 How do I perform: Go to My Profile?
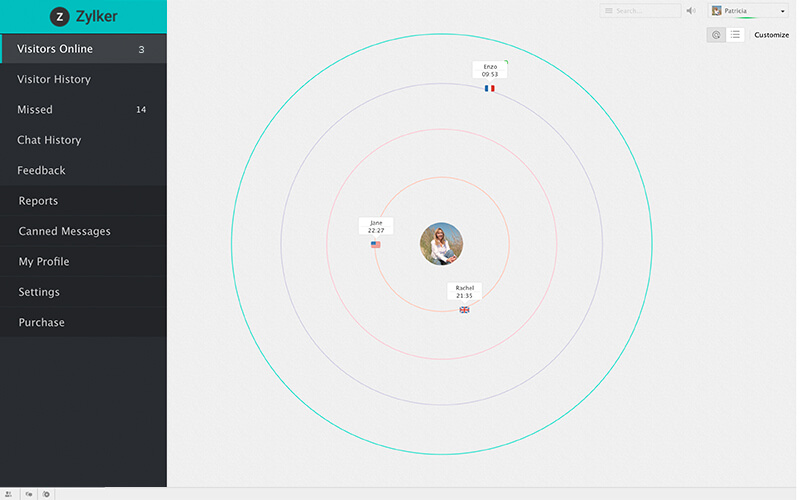(x=83, y=261)
